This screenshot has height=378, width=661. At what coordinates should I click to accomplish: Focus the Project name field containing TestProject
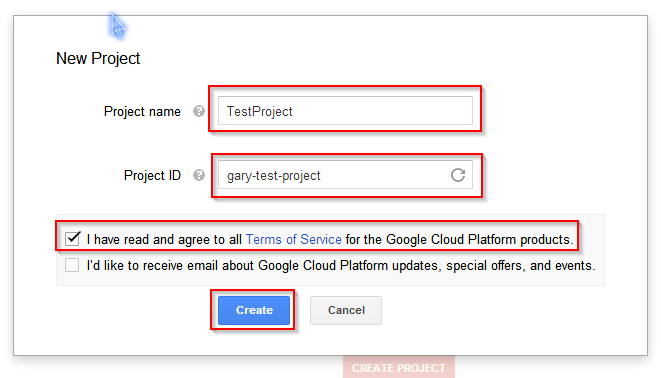(345, 111)
